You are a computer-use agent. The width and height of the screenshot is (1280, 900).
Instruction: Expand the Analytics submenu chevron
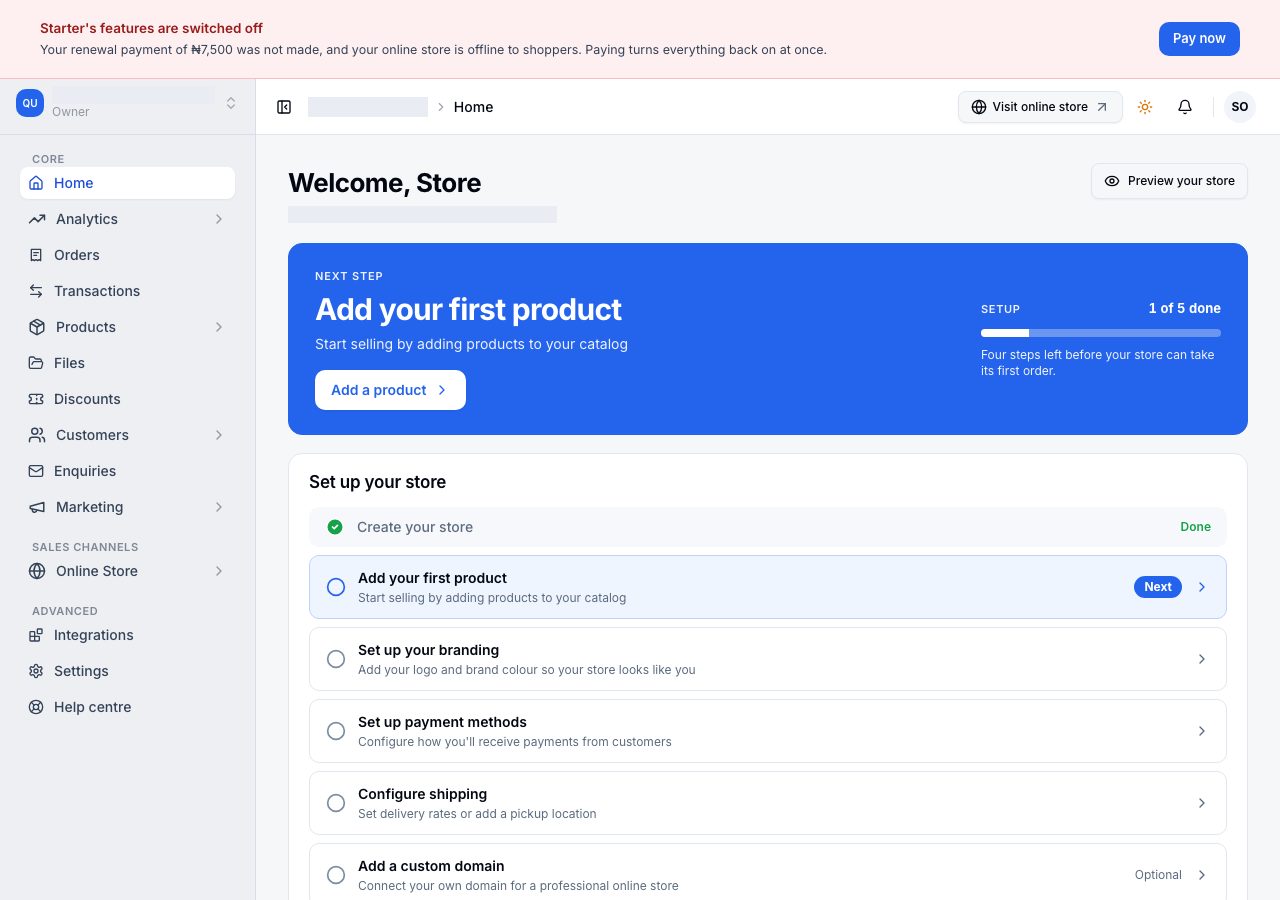(x=219, y=219)
